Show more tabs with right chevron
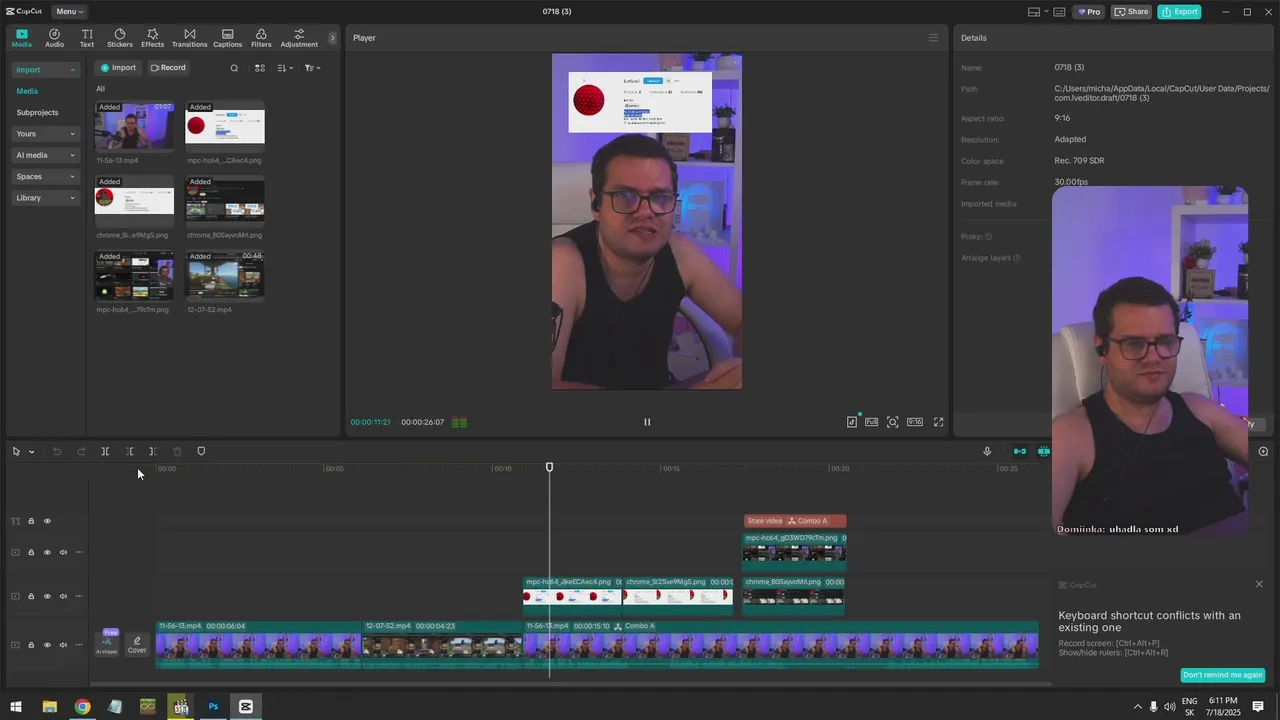The image size is (1280, 720). click(333, 38)
